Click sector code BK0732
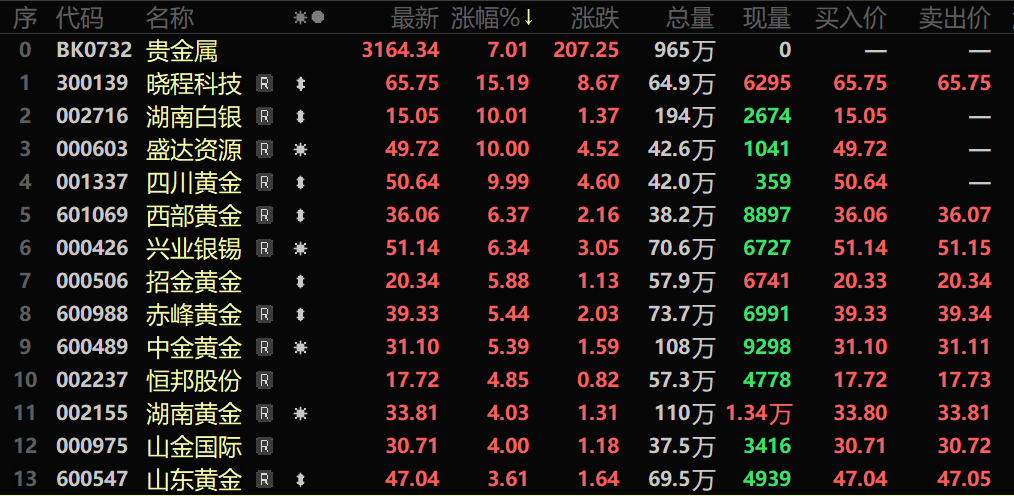Viewport: 1014px width, 496px height. coord(94,50)
